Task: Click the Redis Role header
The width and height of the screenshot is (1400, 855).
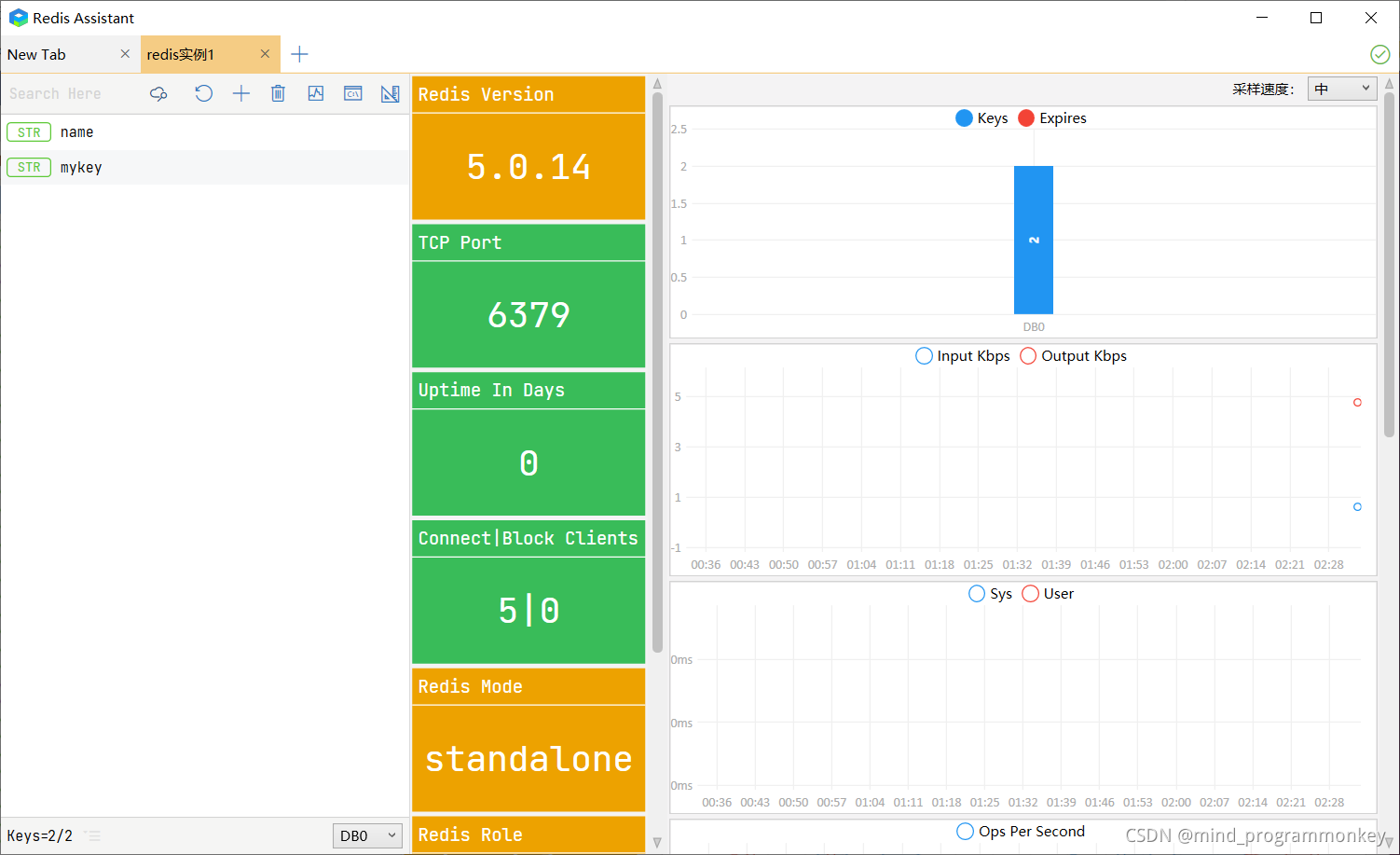Action: coord(528,834)
